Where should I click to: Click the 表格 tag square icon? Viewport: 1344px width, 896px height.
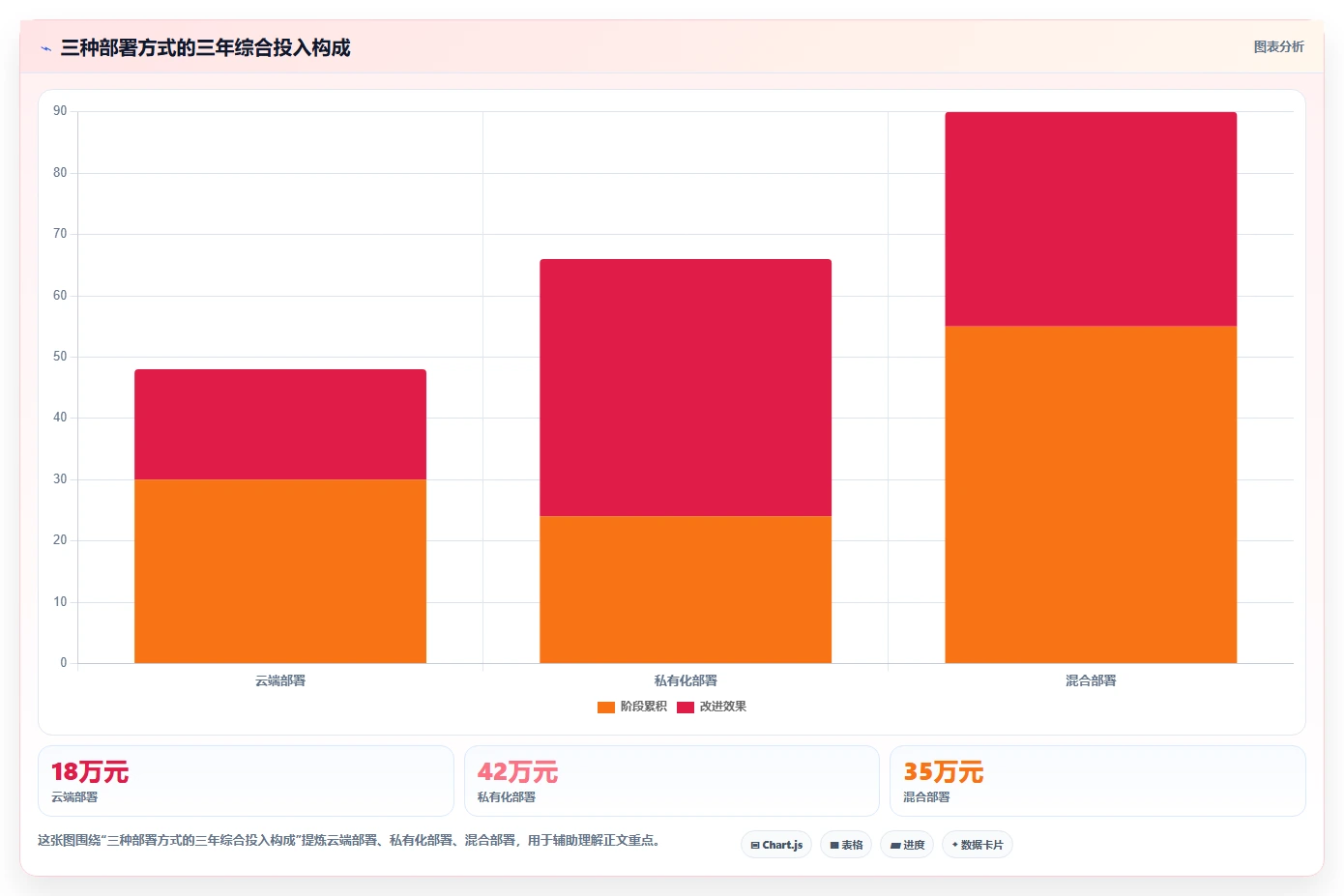[x=834, y=845]
